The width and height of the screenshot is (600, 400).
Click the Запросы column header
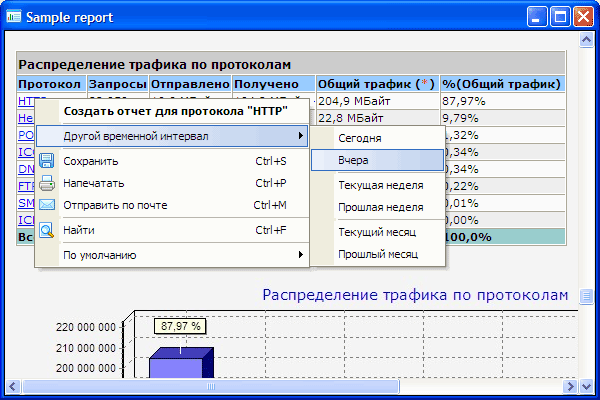point(118,84)
